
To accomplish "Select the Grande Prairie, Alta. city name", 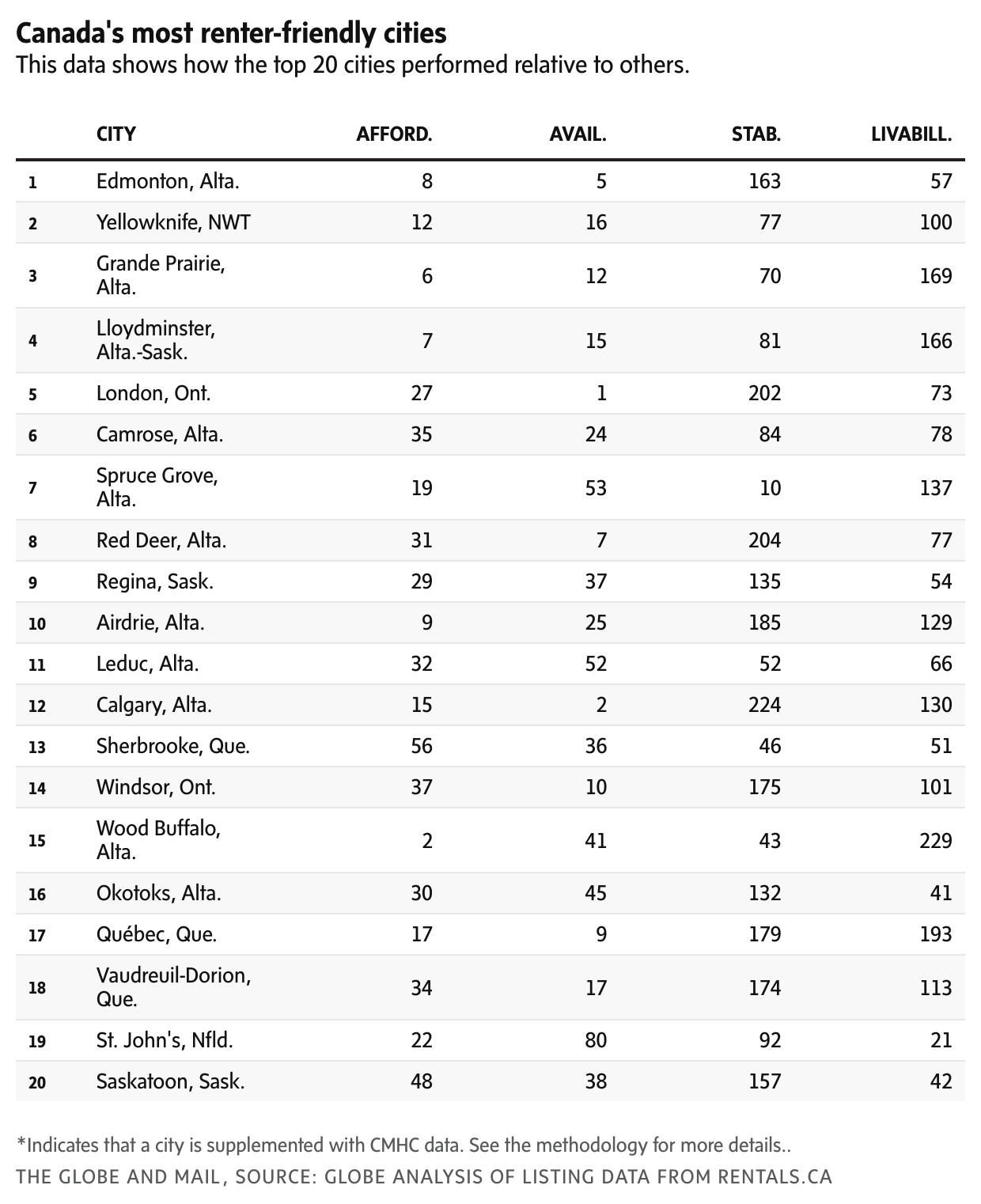I will 161,274.
